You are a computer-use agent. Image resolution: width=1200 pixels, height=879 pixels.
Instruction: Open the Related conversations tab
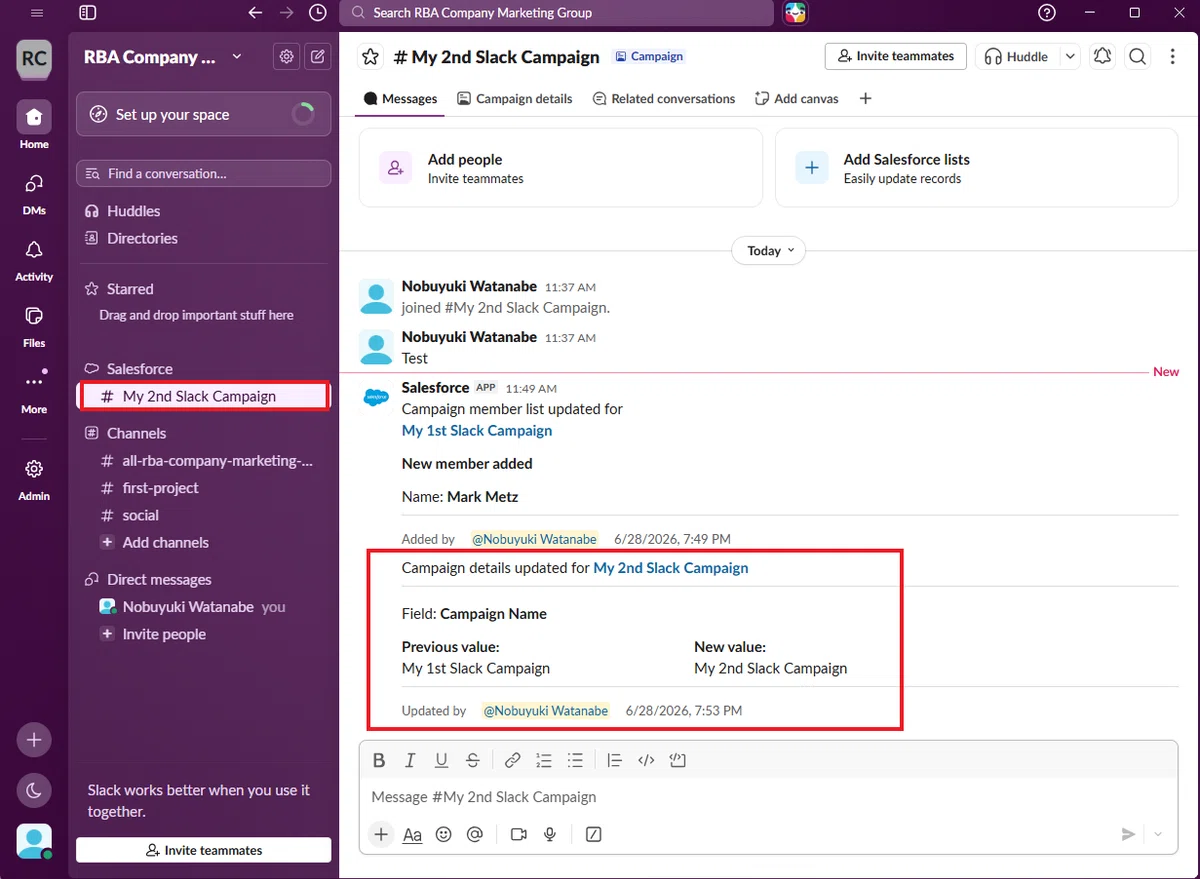pyautogui.click(x=664, y=98)
